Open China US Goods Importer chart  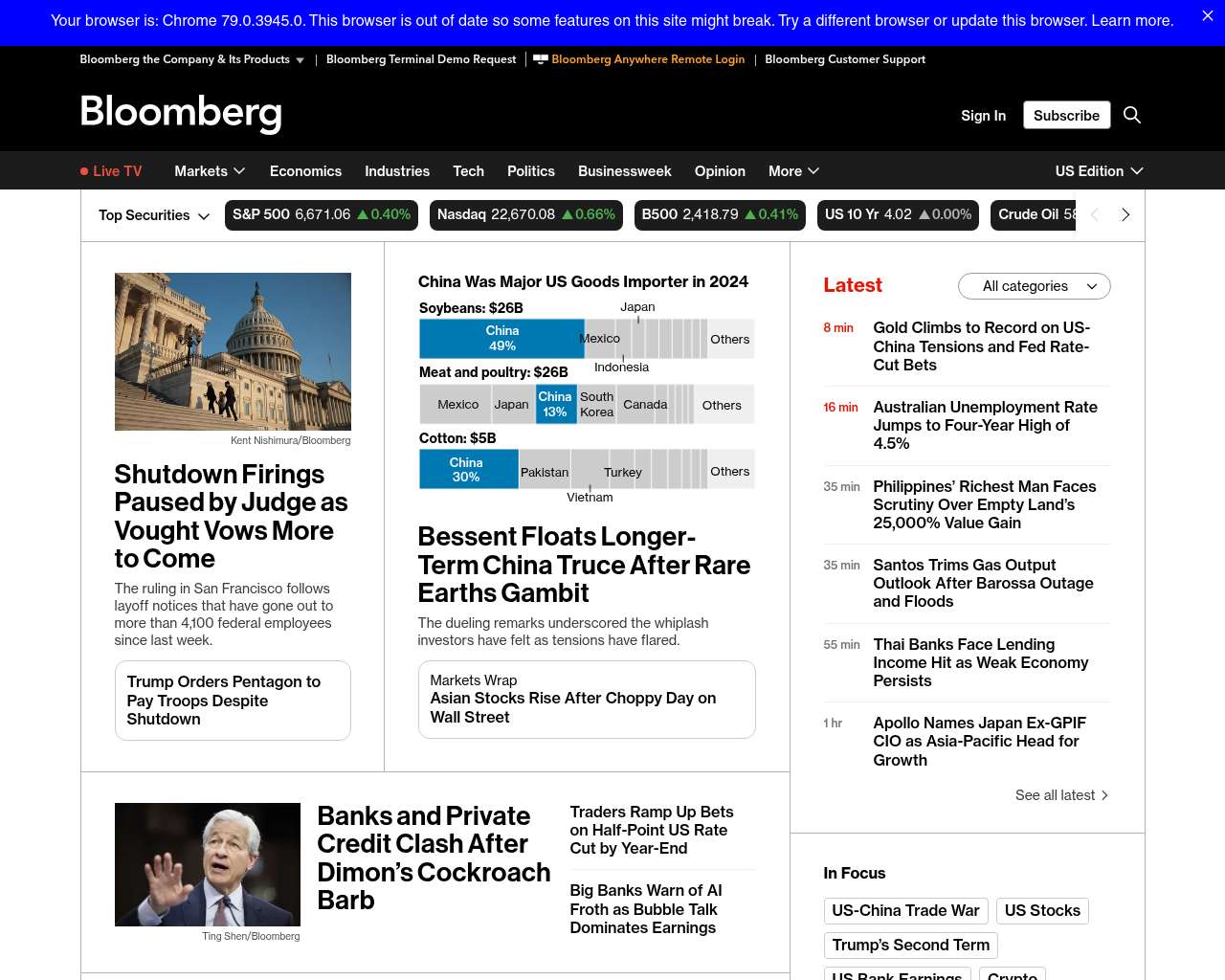coord(587,389)
